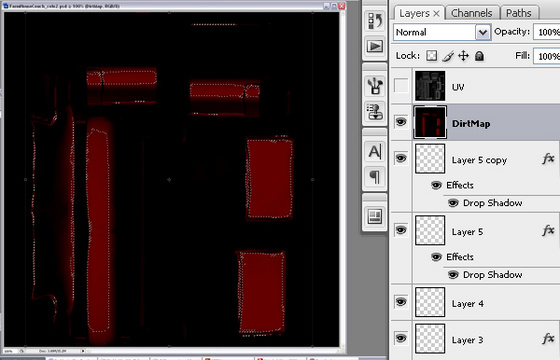Open the Character panel icon
The image size is (560, 360).
tap(375, 152)
